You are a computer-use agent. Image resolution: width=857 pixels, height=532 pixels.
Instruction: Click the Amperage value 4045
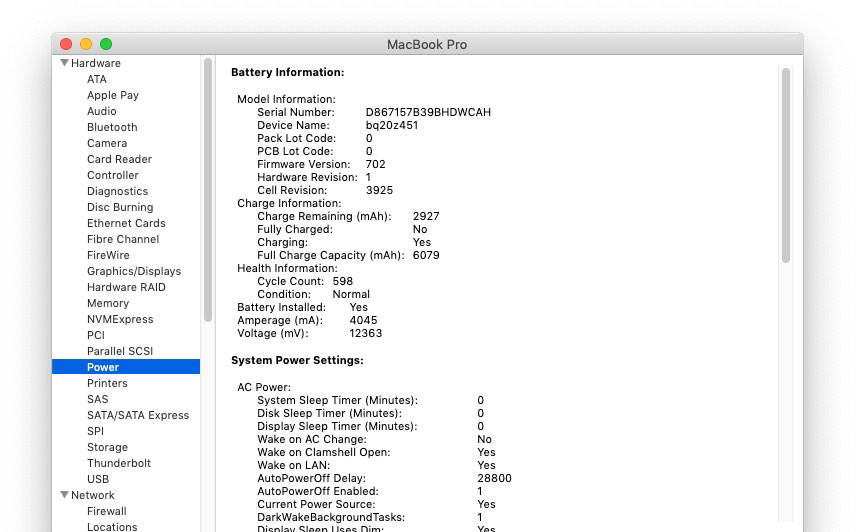pos(363,320)
